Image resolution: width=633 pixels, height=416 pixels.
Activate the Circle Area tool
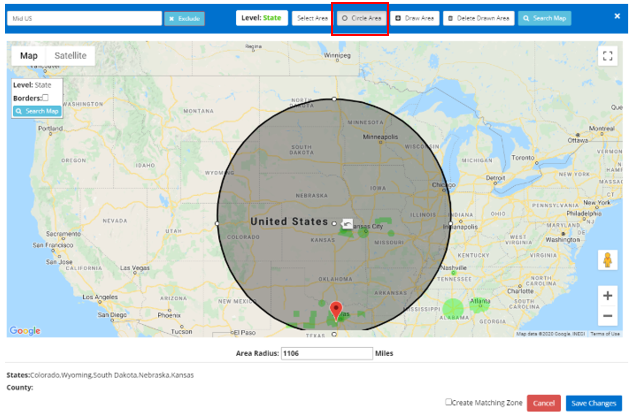point(361,18)
